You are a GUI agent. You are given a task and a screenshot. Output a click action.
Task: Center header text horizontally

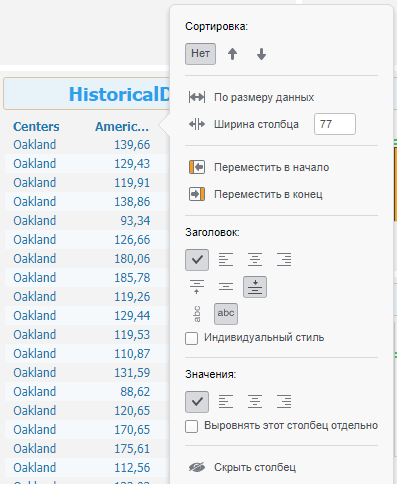(x=255, y=260)
